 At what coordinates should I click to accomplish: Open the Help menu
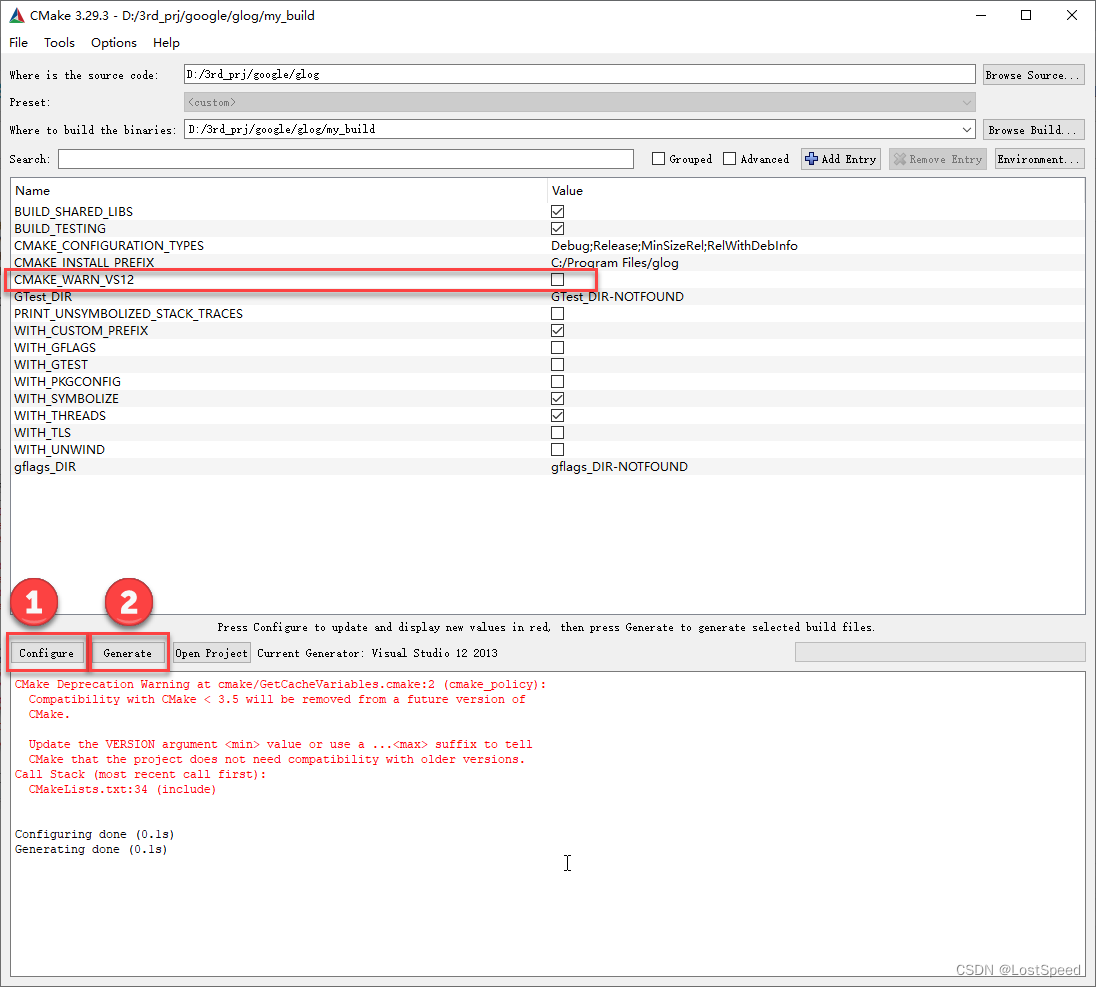pyautogui.click(x=166, y=43)
